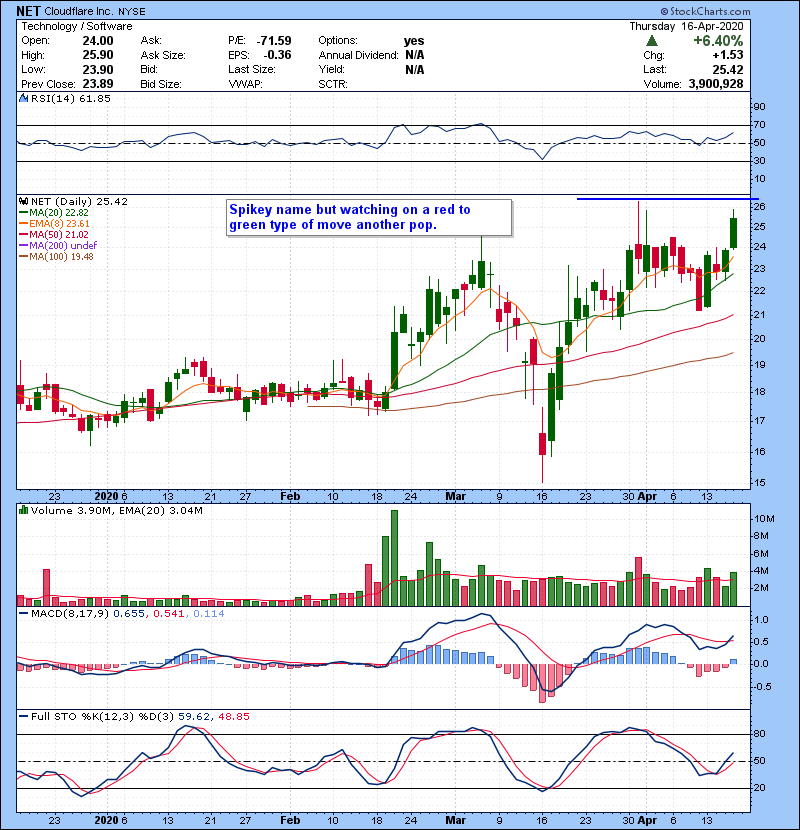
Task: Click the Options value yes
Action: [414, 41]
